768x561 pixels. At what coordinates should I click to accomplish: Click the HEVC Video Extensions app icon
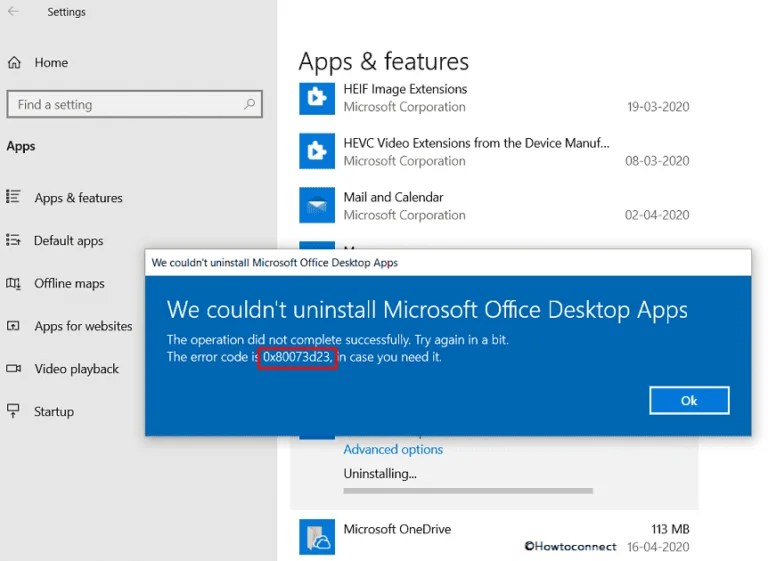click(x=317, y=151)
